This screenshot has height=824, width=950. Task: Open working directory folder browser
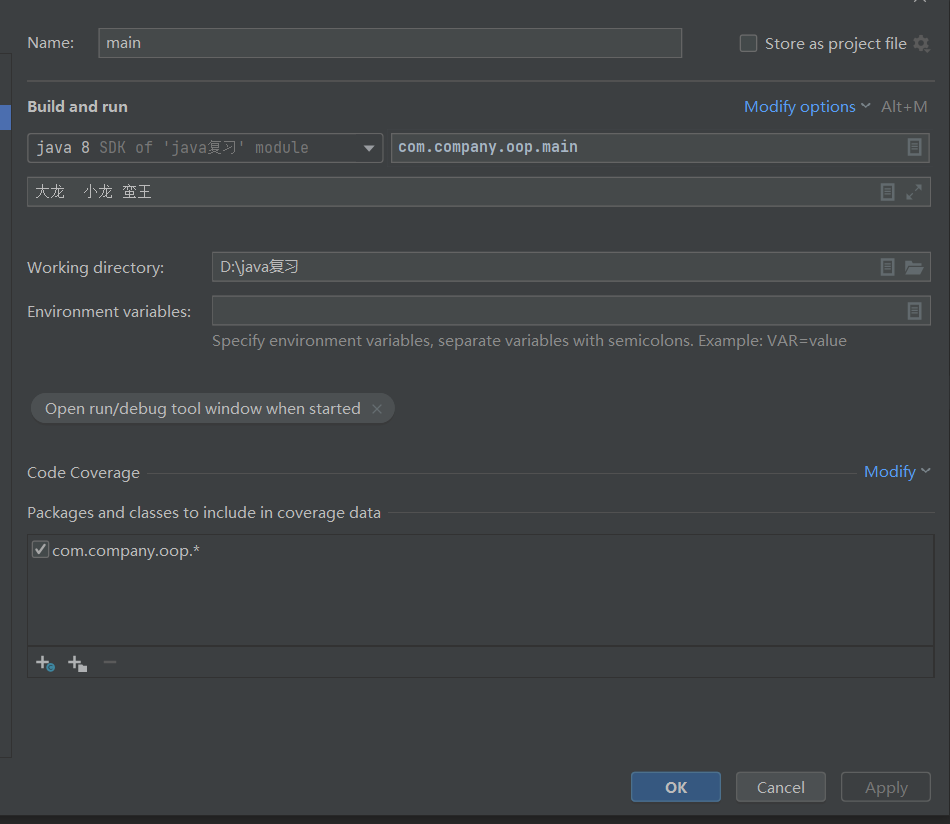(914, 267)
